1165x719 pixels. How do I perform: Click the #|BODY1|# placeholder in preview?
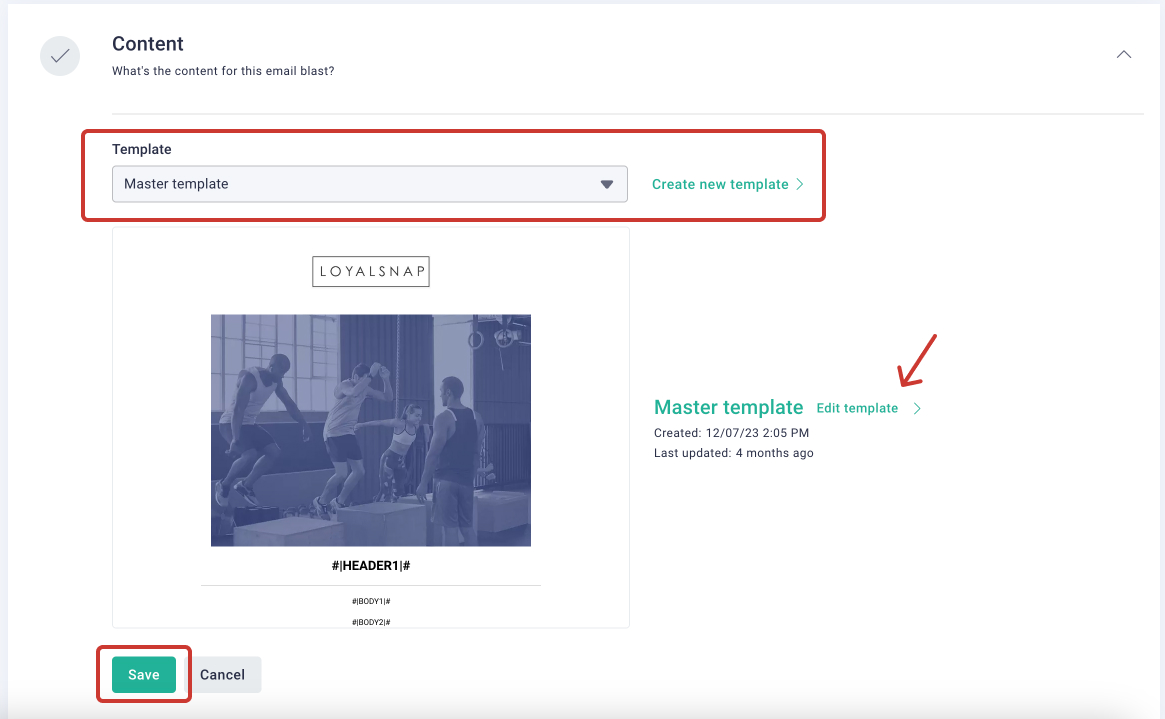pyautogui.click(x=371, y=601)
